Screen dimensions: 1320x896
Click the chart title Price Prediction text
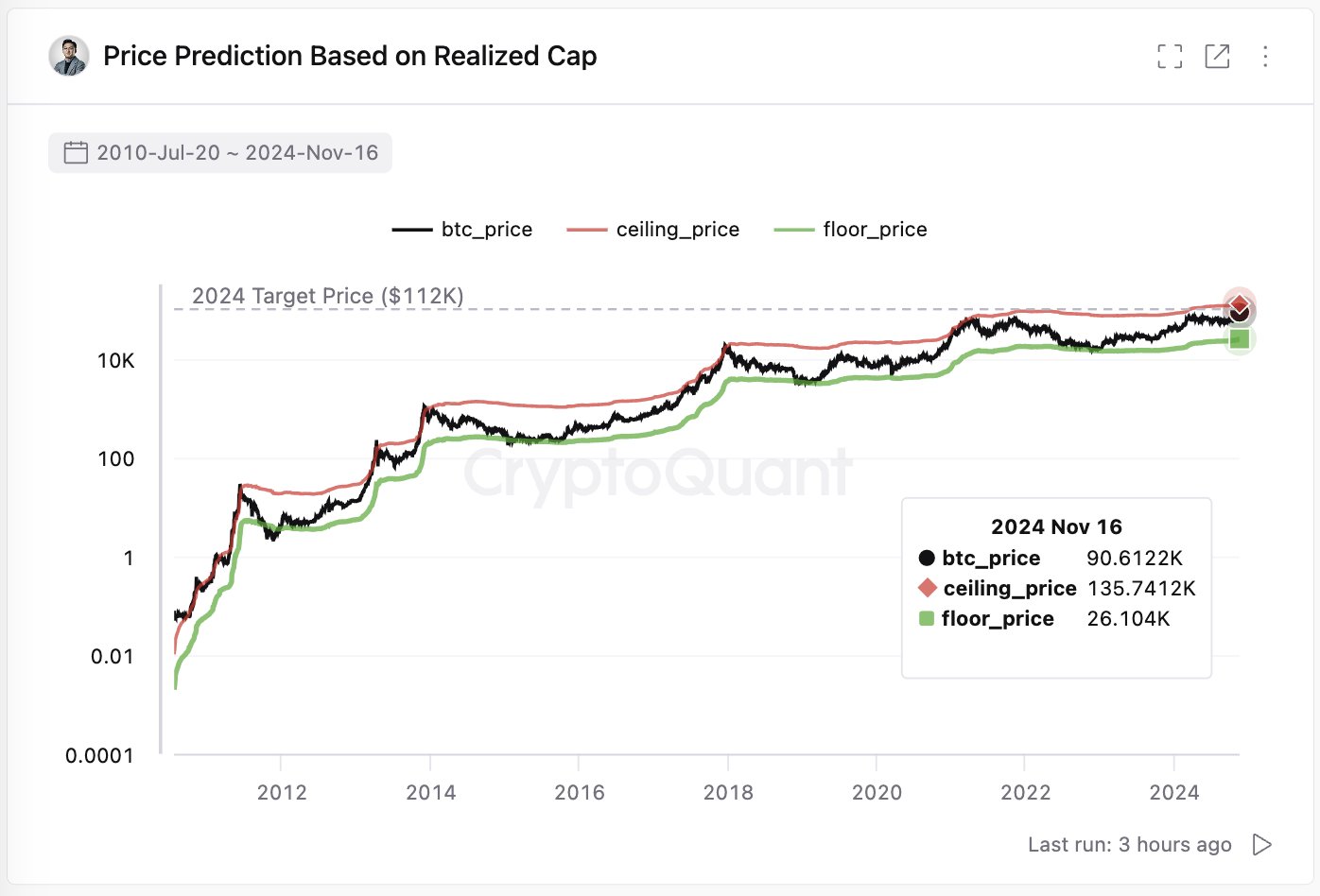350,57
